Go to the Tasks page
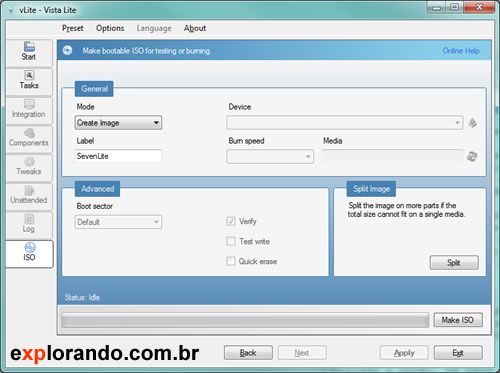This screenshot has height=373, width=500. click(x=29, y=81)
